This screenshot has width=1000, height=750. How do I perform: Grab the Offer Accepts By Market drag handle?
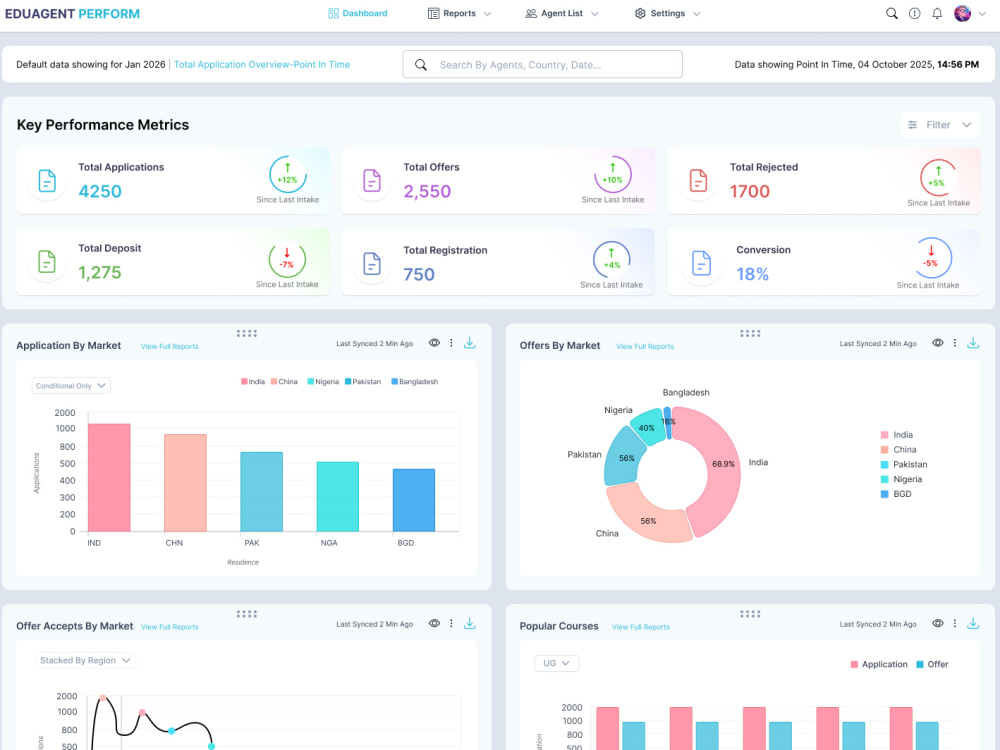point(247,614)
